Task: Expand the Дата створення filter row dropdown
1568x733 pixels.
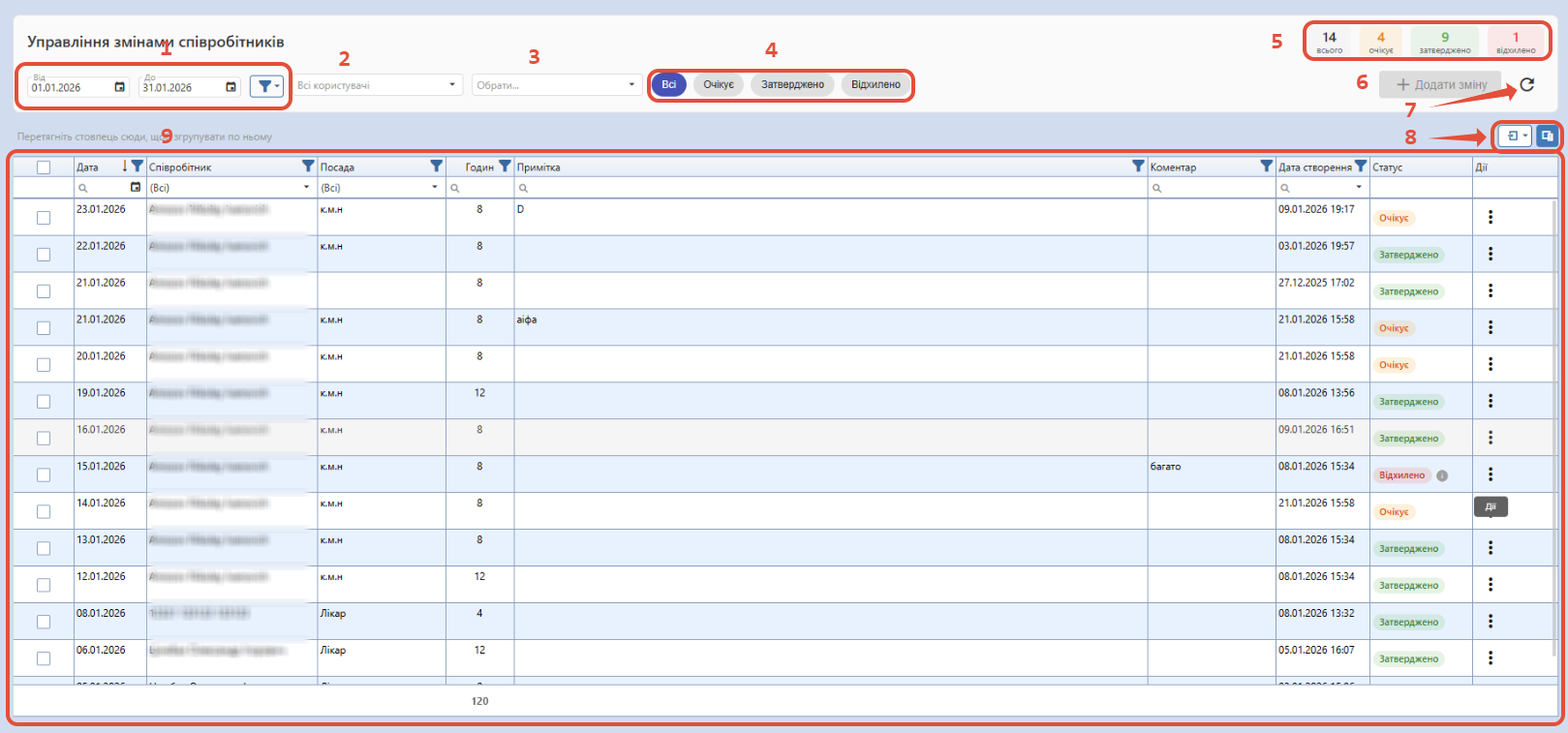Action: click(1359, 188)
